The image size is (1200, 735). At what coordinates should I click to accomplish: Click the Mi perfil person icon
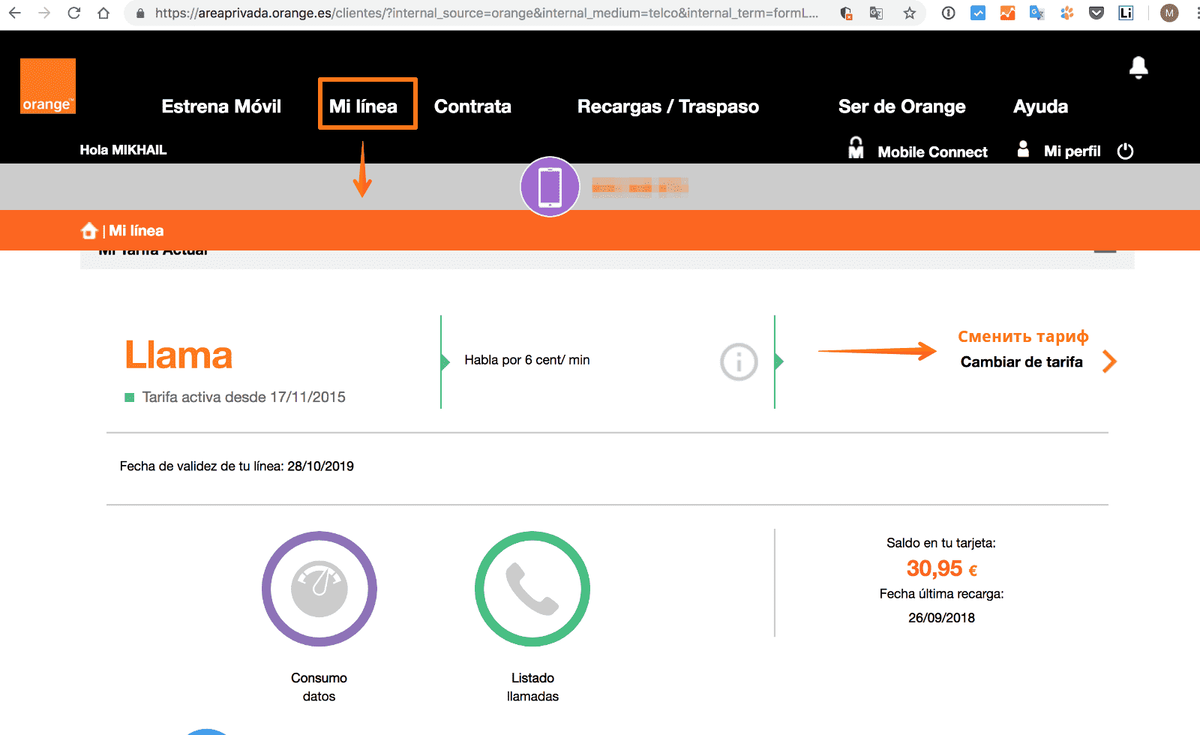point(1023,149)
